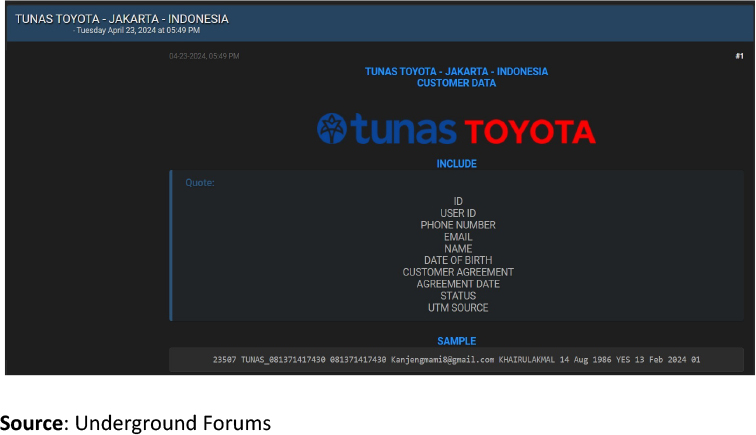756x435 pixels.
Task: Click the sample data line starting with 23507
Action: (x=456, y=360)
